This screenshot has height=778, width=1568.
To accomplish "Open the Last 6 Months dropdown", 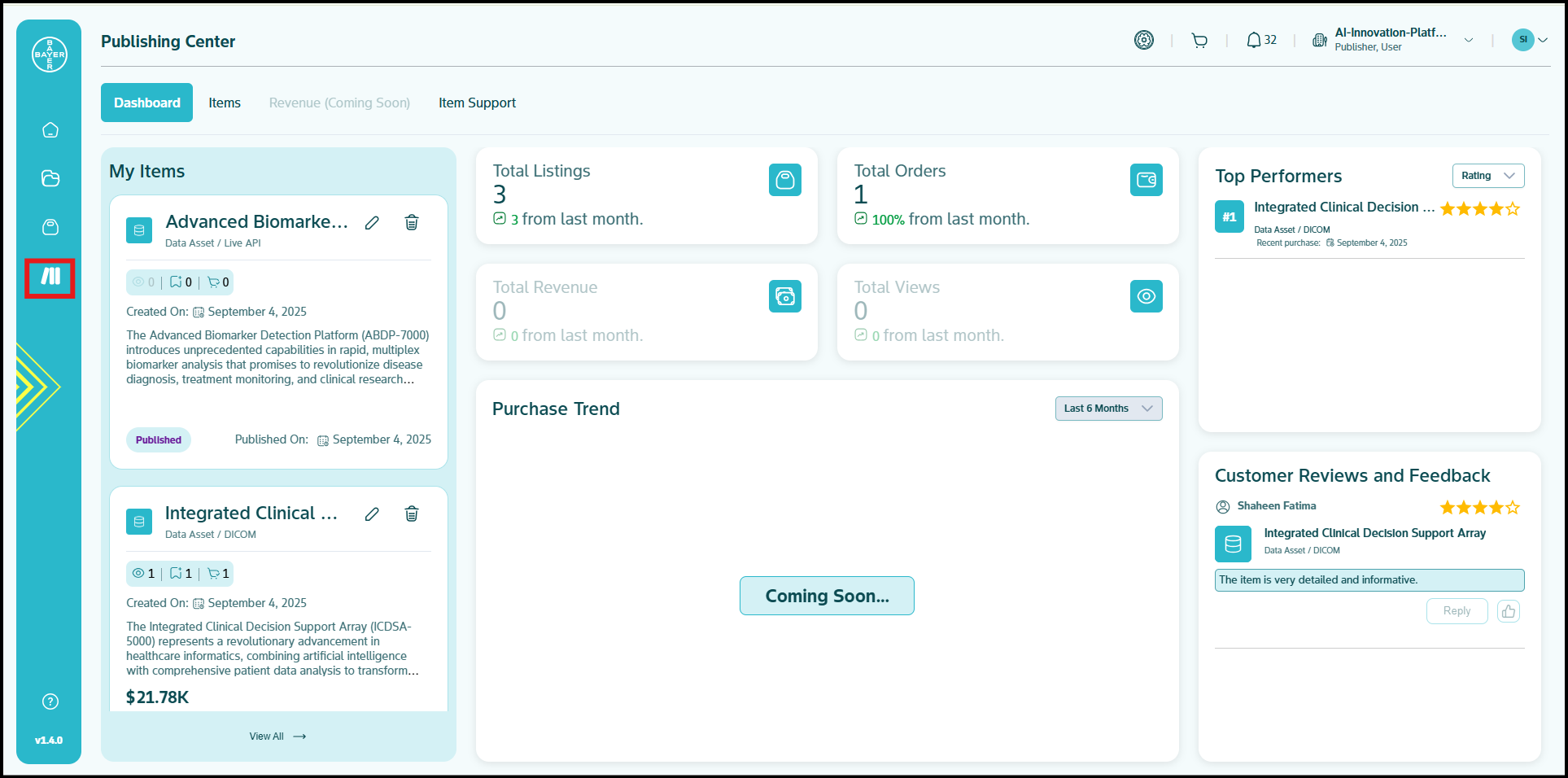I will (x=1107, y=409).
